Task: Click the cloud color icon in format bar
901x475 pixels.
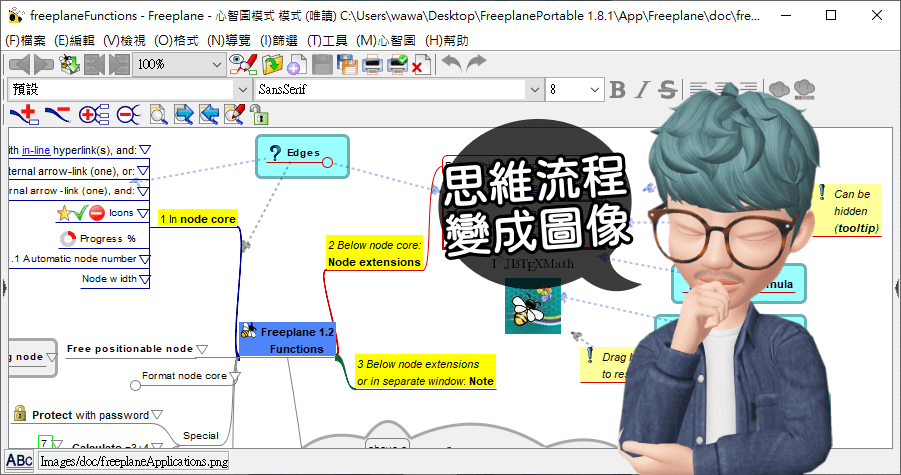Action: [804, 89]
